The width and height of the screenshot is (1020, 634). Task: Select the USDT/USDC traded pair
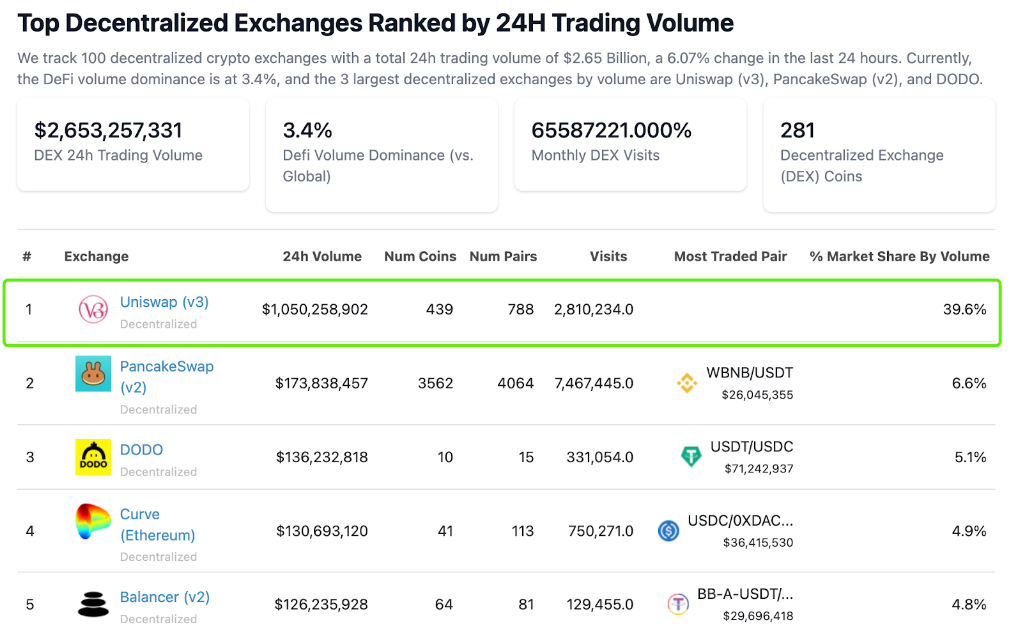point(751,447)
